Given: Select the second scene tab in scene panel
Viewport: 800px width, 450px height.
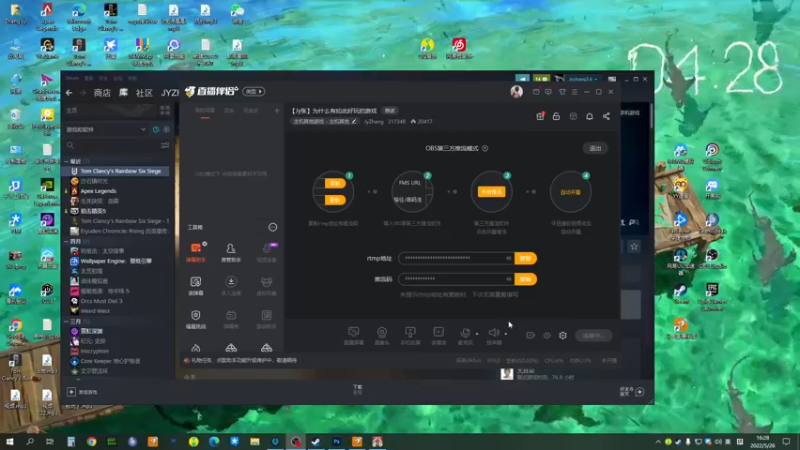Looking at the screenshot, I should 230,111.
